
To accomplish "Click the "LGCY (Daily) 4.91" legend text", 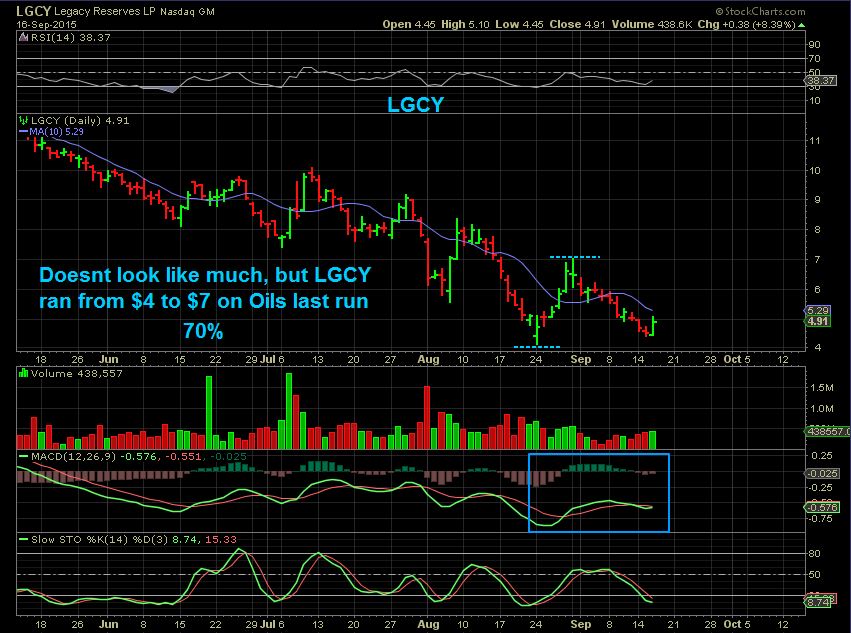I will [x=80, y=121].
